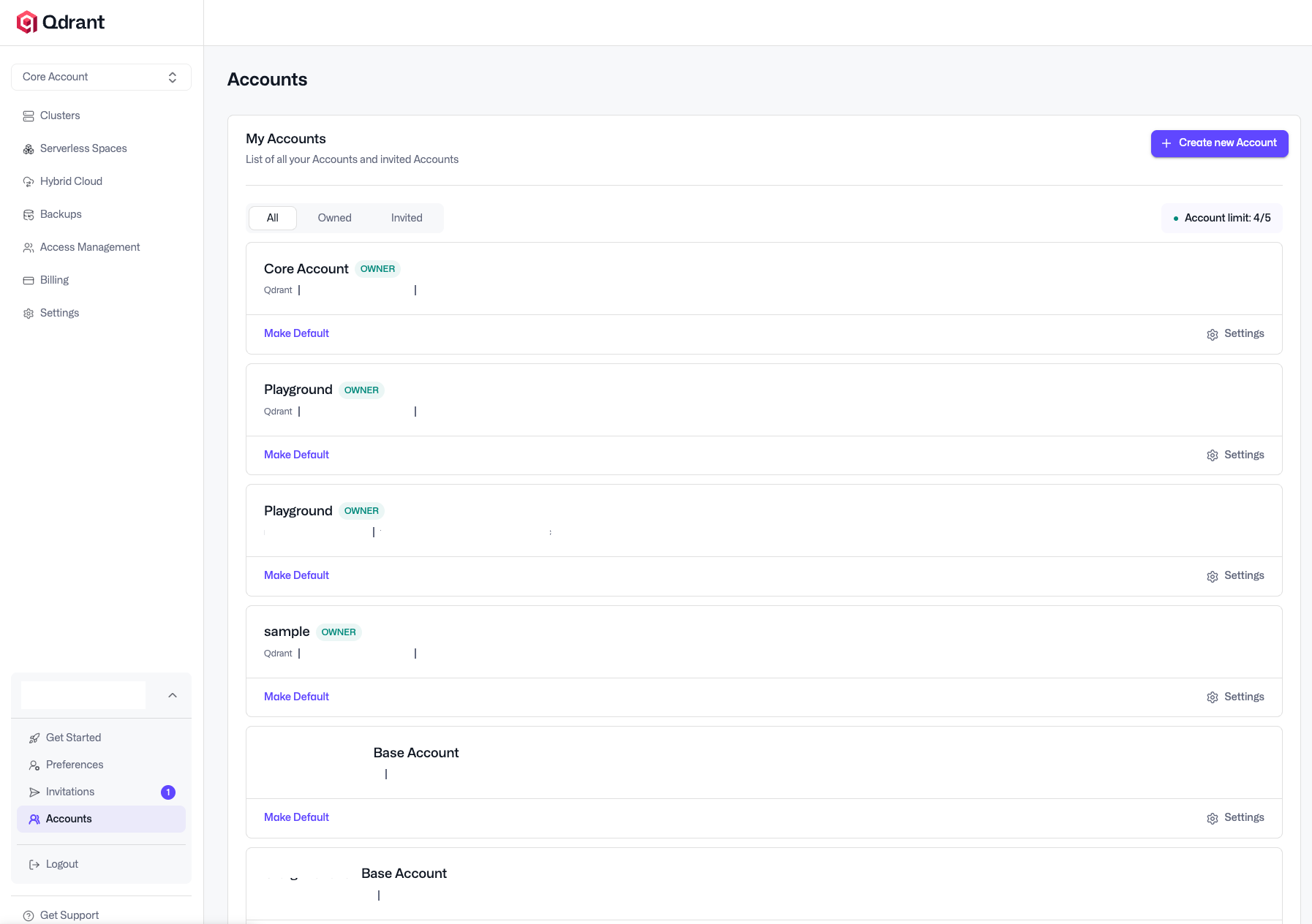Viewport: 1312px width, 924px height.
Task: Click the Invitations count badge
Action: click(x=168, y=792)
